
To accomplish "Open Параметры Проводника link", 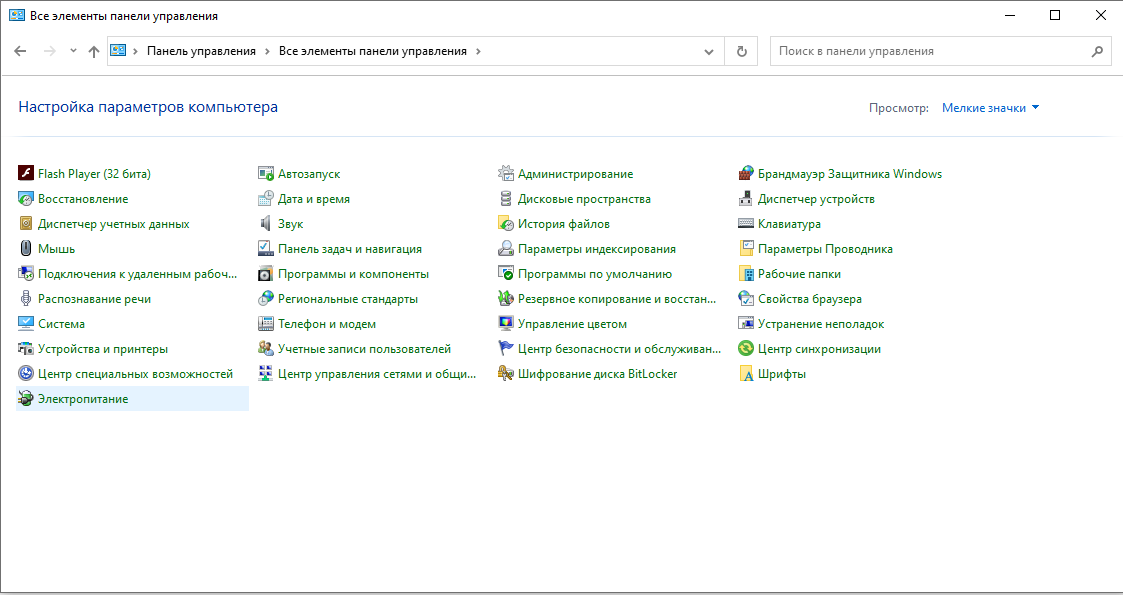I will point(825,249).
